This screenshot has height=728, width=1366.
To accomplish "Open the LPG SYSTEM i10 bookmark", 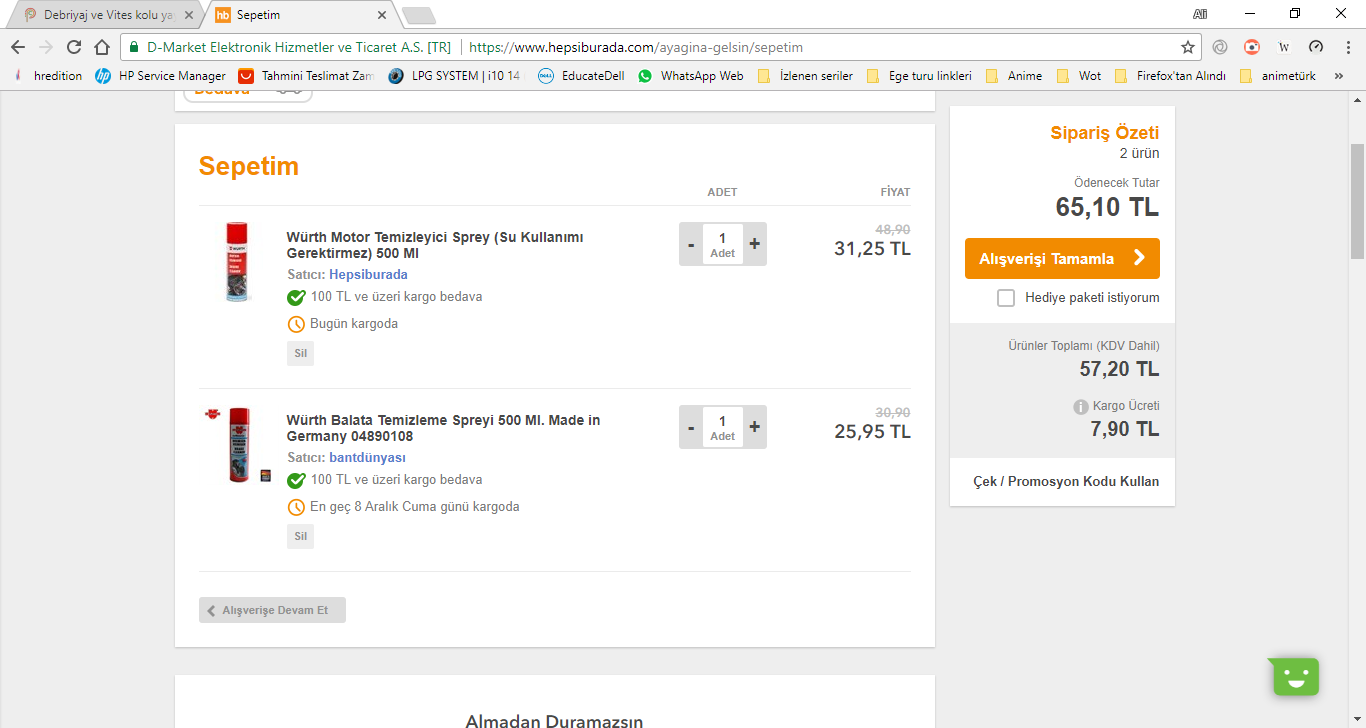I will coord(455,76).
